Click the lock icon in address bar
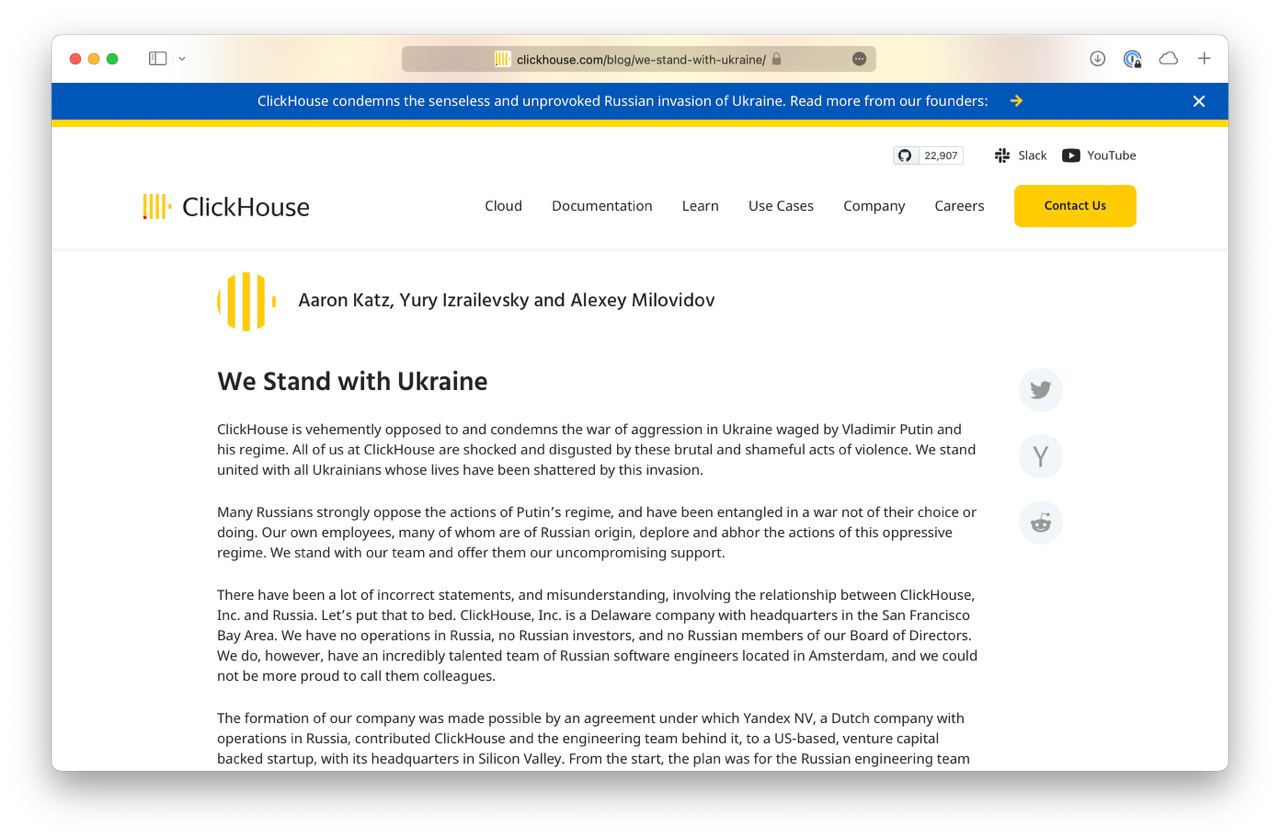The height and width of the screenshot is (839, 1280). pyautogui.click(x=777, y=59)
